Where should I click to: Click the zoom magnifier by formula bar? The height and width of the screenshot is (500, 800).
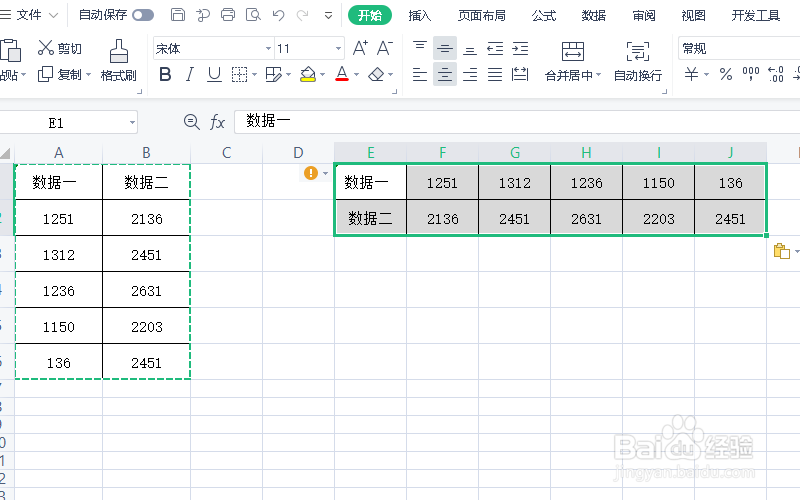click(191, 122)
